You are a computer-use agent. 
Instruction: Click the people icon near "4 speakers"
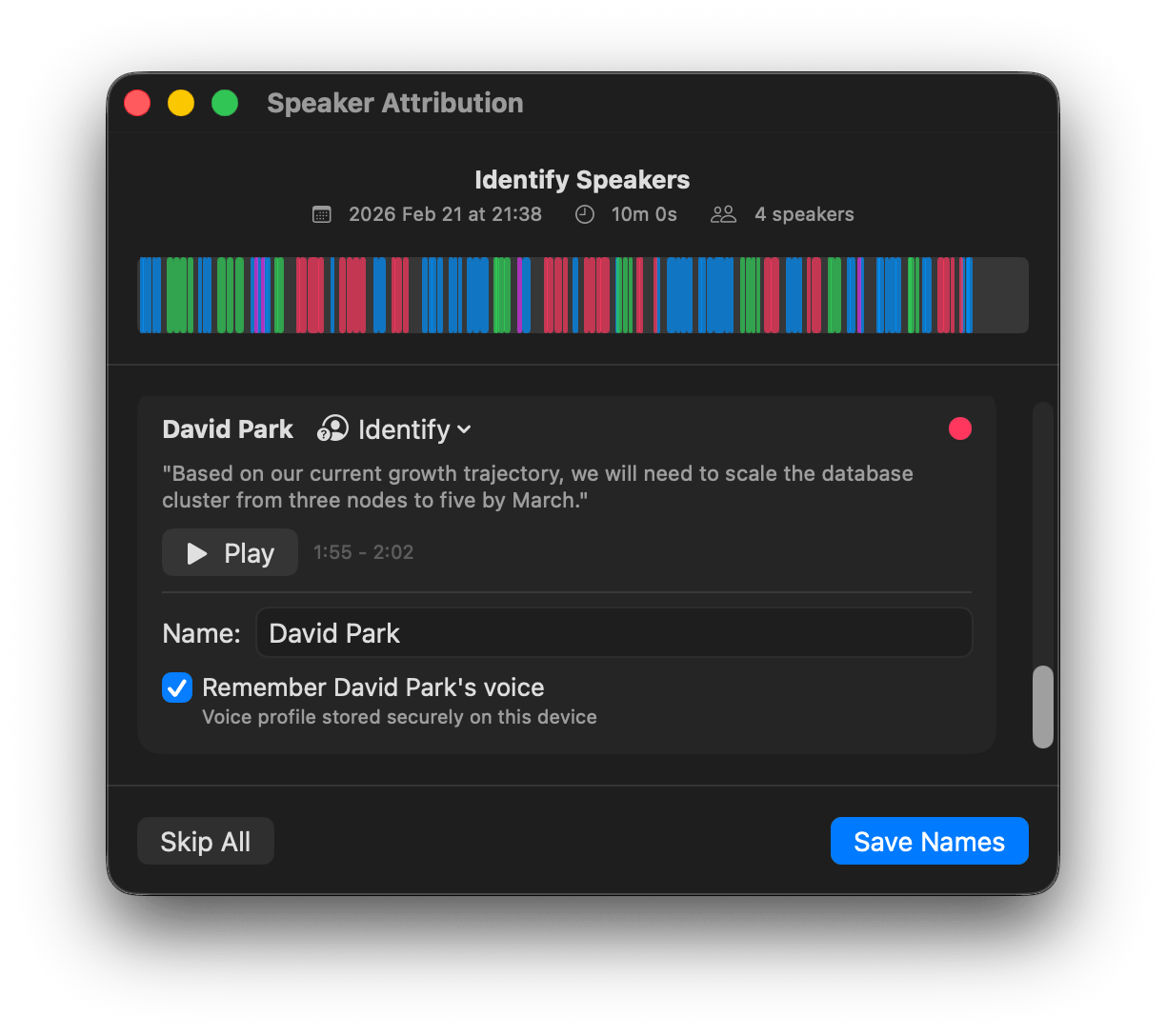(x=722, y=213)
